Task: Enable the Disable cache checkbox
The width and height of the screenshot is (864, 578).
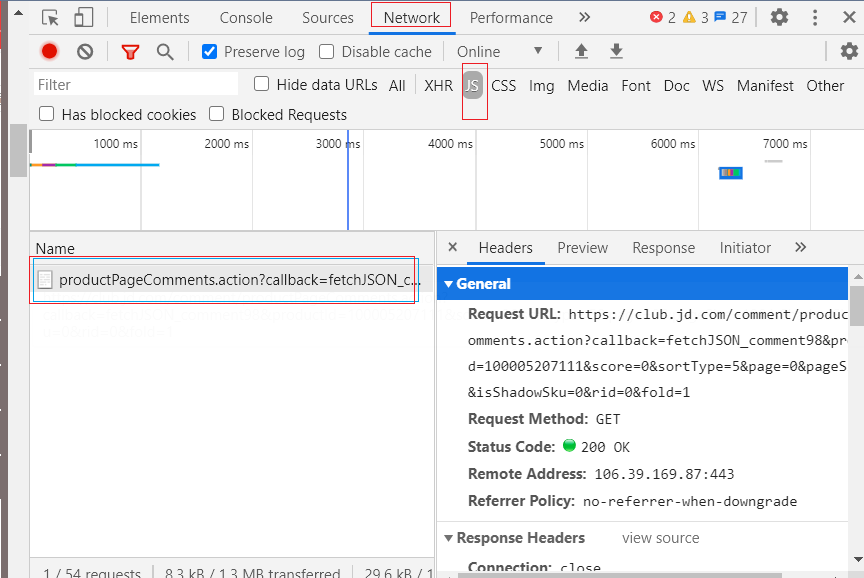Action: pos(327,52)
